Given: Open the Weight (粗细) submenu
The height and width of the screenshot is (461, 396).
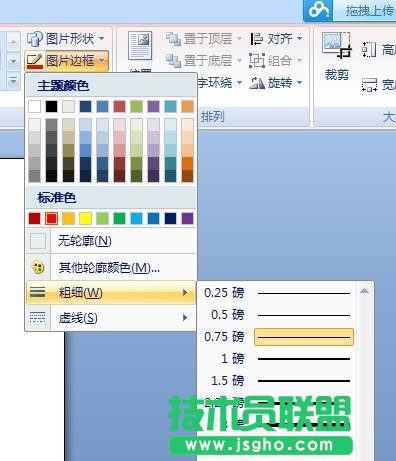Looking at the screenshot, I should (x=111, y=293).
